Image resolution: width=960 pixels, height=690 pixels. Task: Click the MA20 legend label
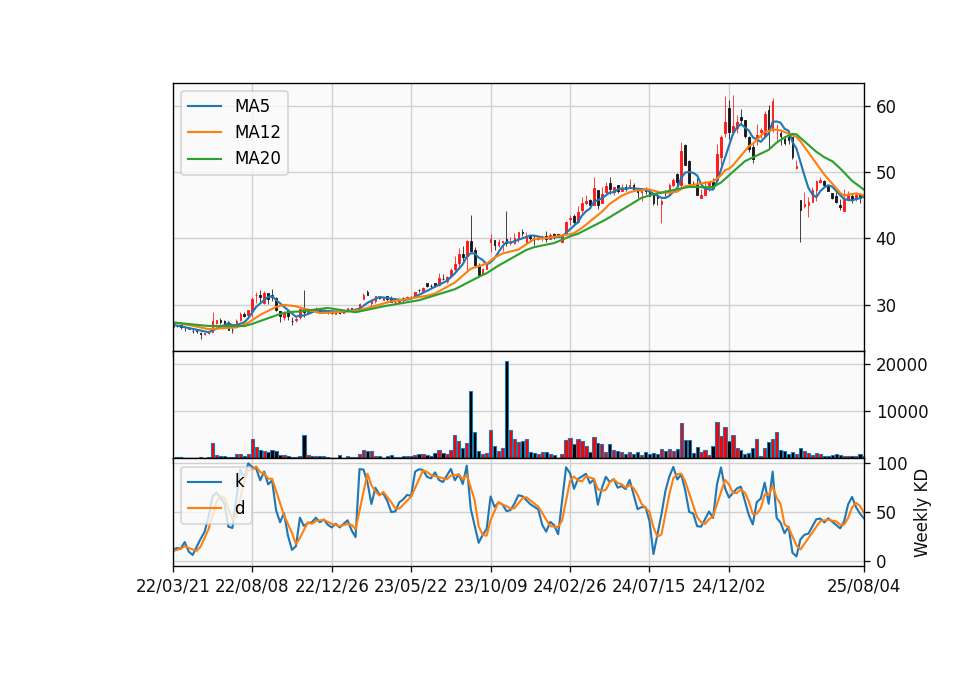pyautogui.click(x=258, y=159)
